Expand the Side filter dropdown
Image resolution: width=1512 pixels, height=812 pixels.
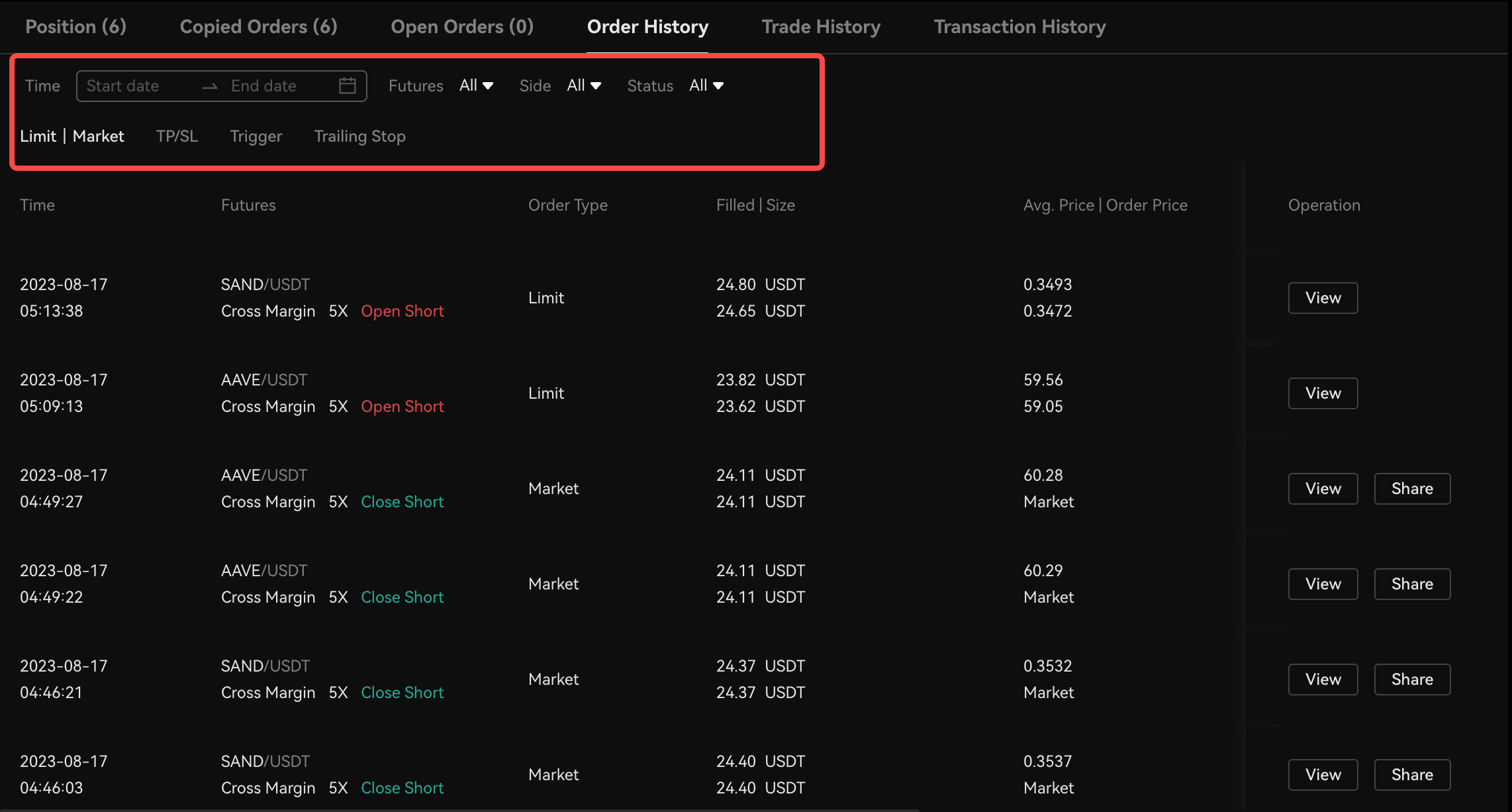click(x=584, y=85)
